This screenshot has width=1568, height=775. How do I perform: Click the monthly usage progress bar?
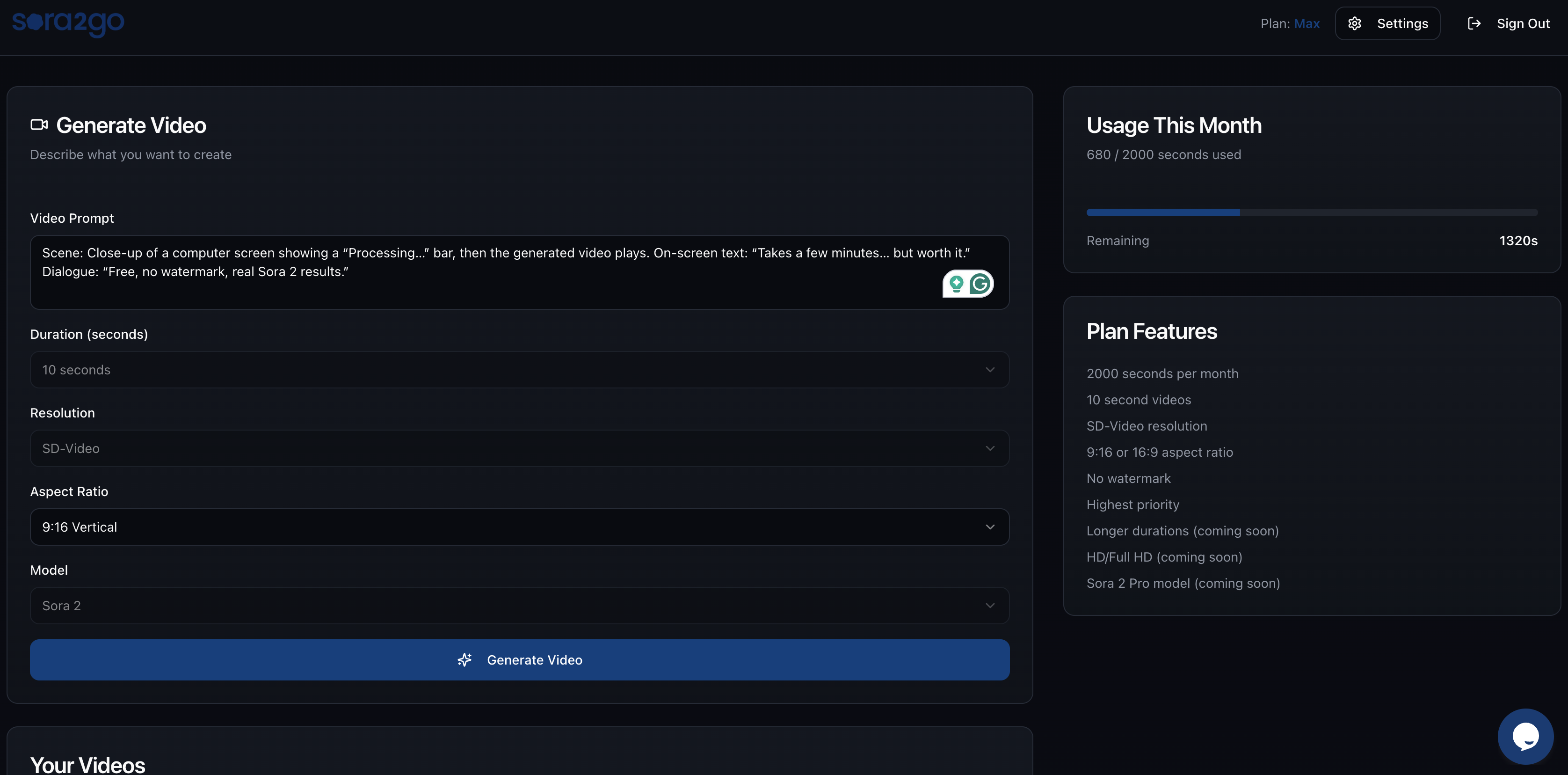[x=1311, y=212]
